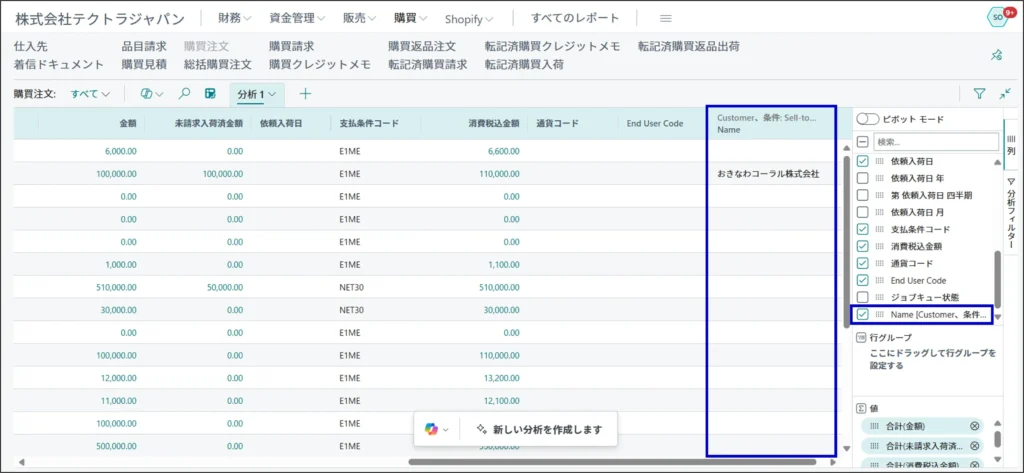Expand the 財務 menu dropdown
Screen dimensions: 1024x473
(236, 18)
